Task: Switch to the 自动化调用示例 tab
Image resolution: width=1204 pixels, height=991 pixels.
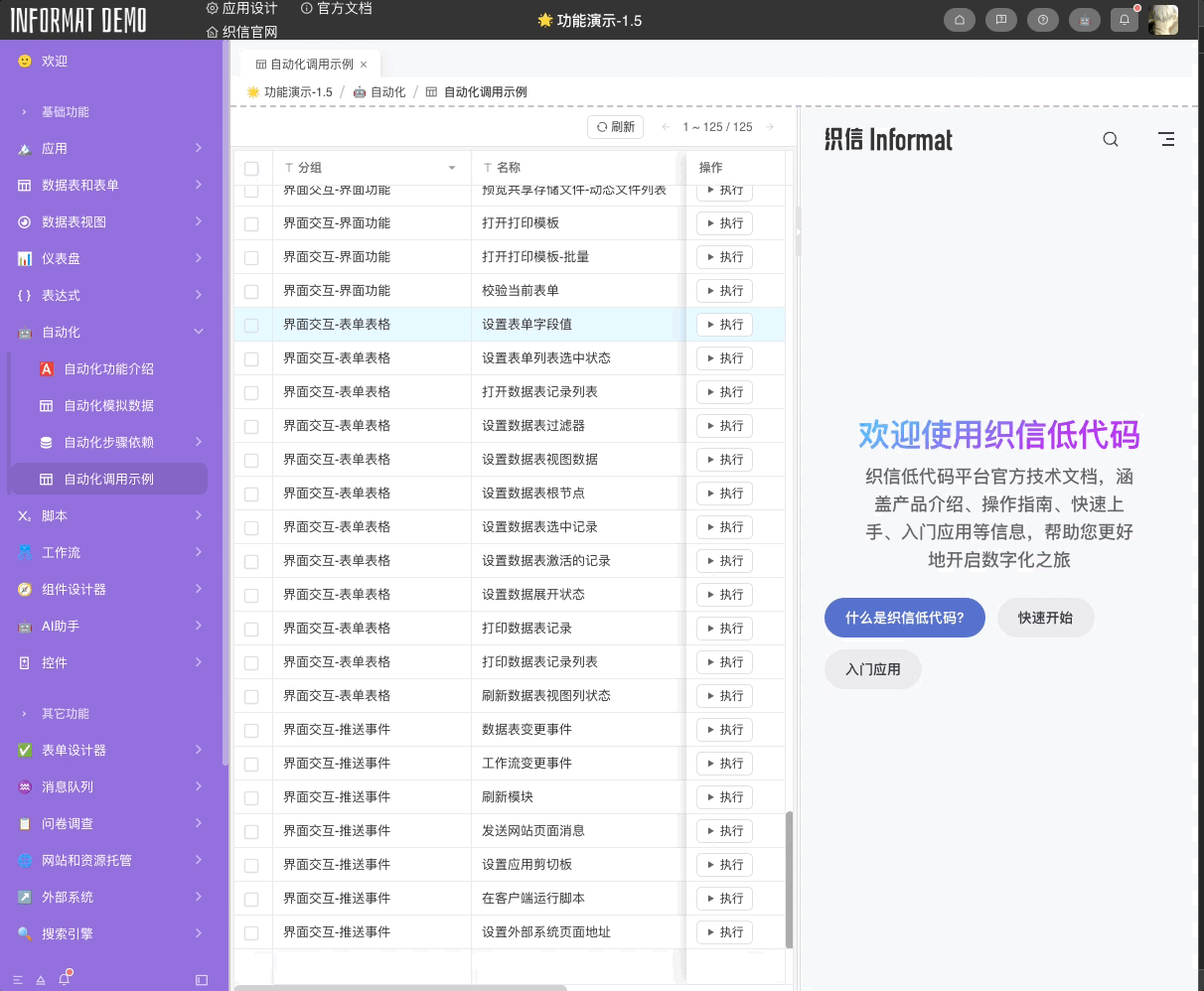Action: (310, 66)
